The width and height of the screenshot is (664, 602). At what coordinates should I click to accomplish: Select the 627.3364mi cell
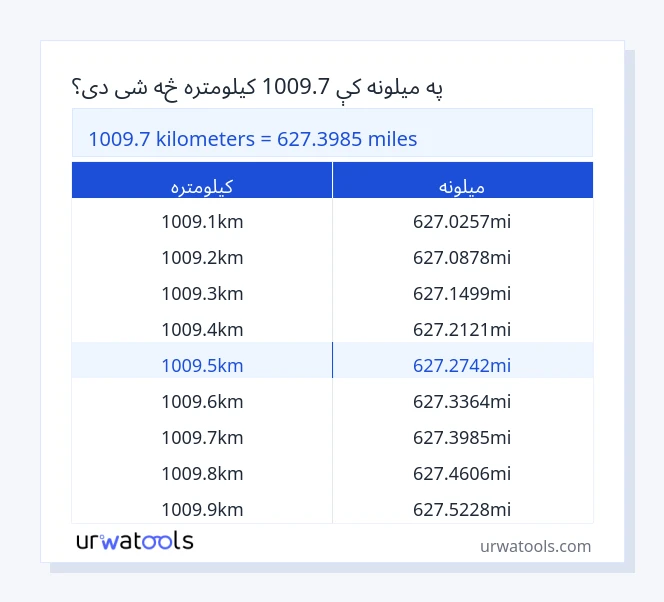(x=462, y=401)
